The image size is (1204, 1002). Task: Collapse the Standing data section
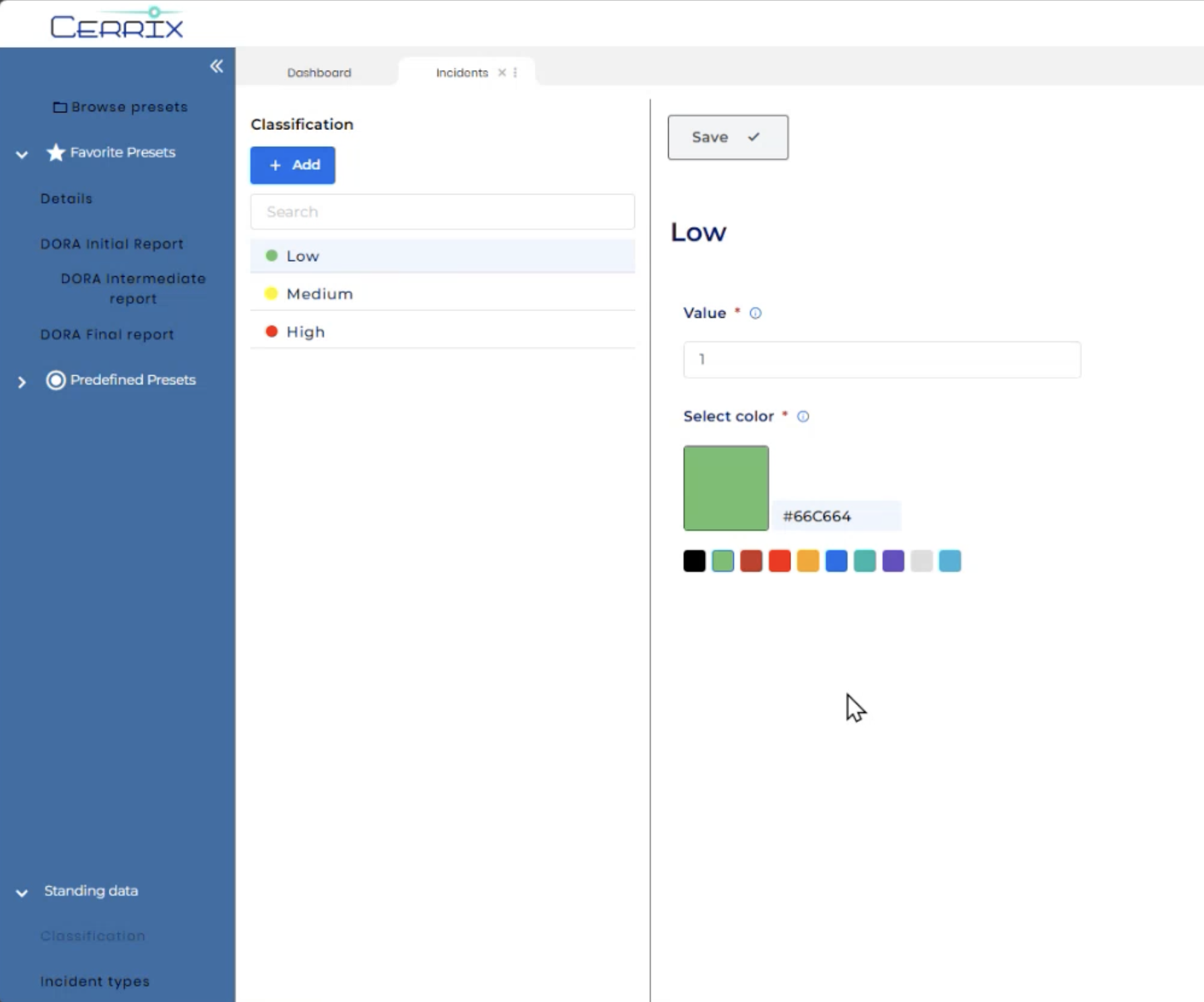pyautogui.click(x=22, y=893)
